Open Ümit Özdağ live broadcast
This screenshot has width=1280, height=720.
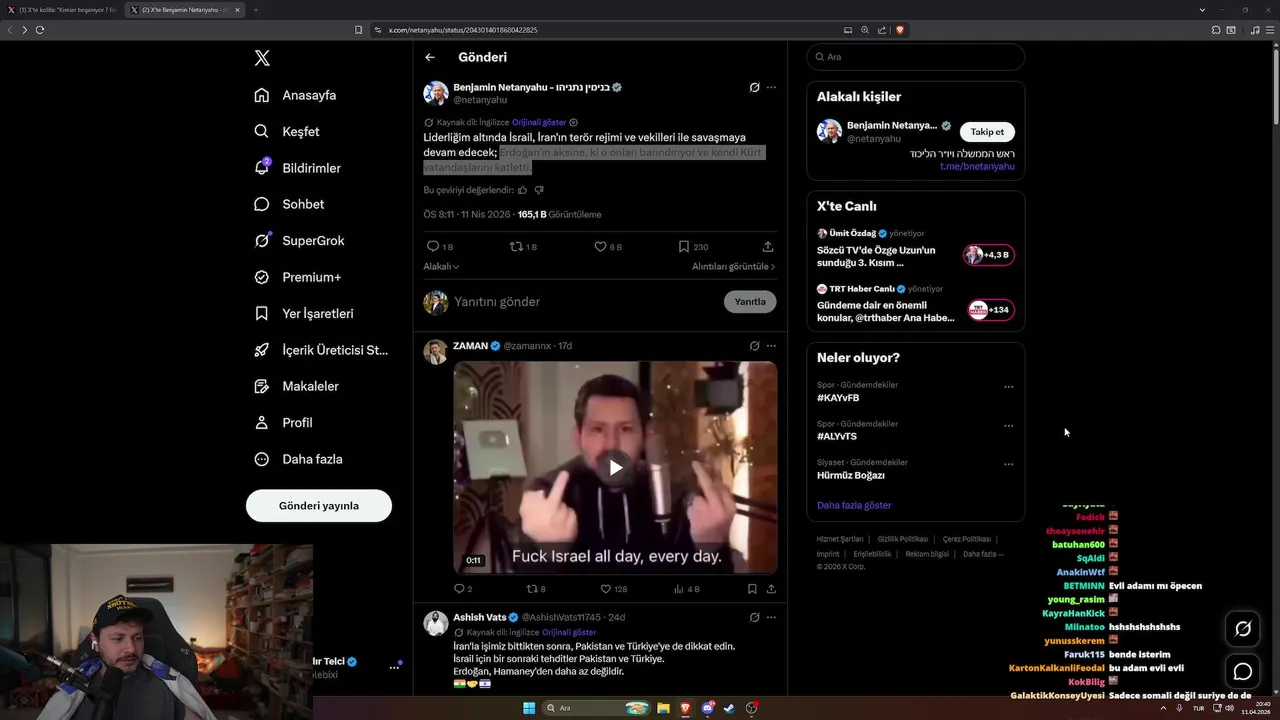tap(915, 250)
